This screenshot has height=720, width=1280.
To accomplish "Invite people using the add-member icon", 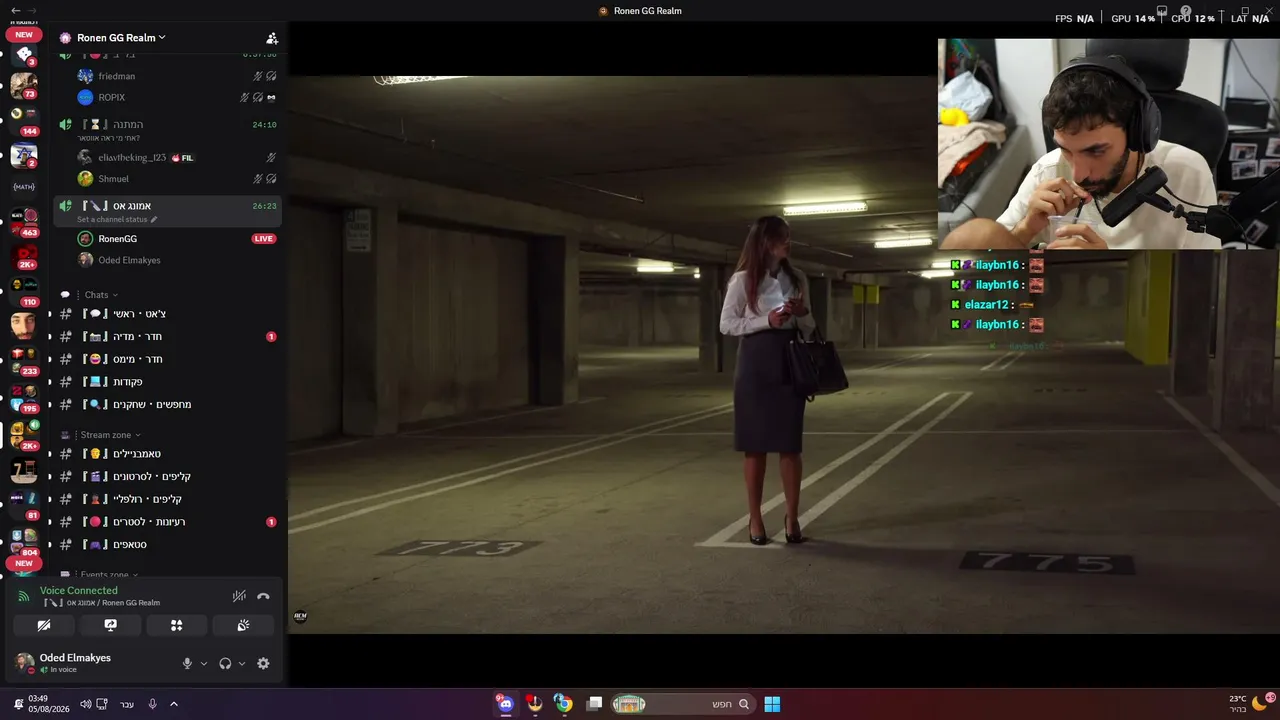I will tap(271, 38).
